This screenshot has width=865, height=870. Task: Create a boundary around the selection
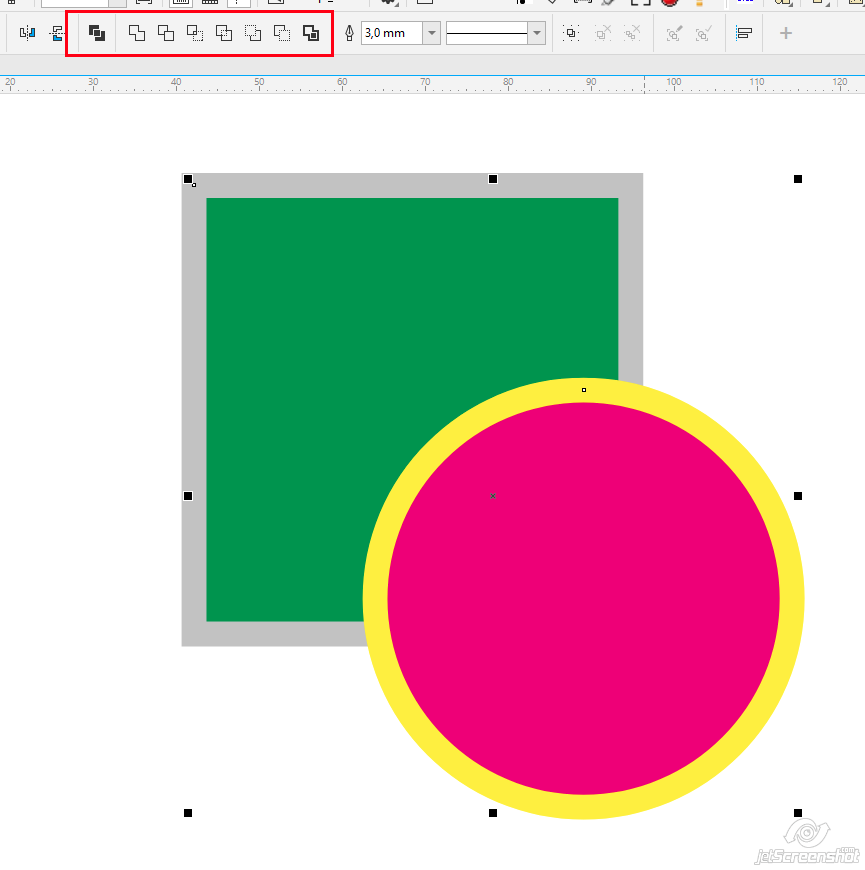coord(311,33)
